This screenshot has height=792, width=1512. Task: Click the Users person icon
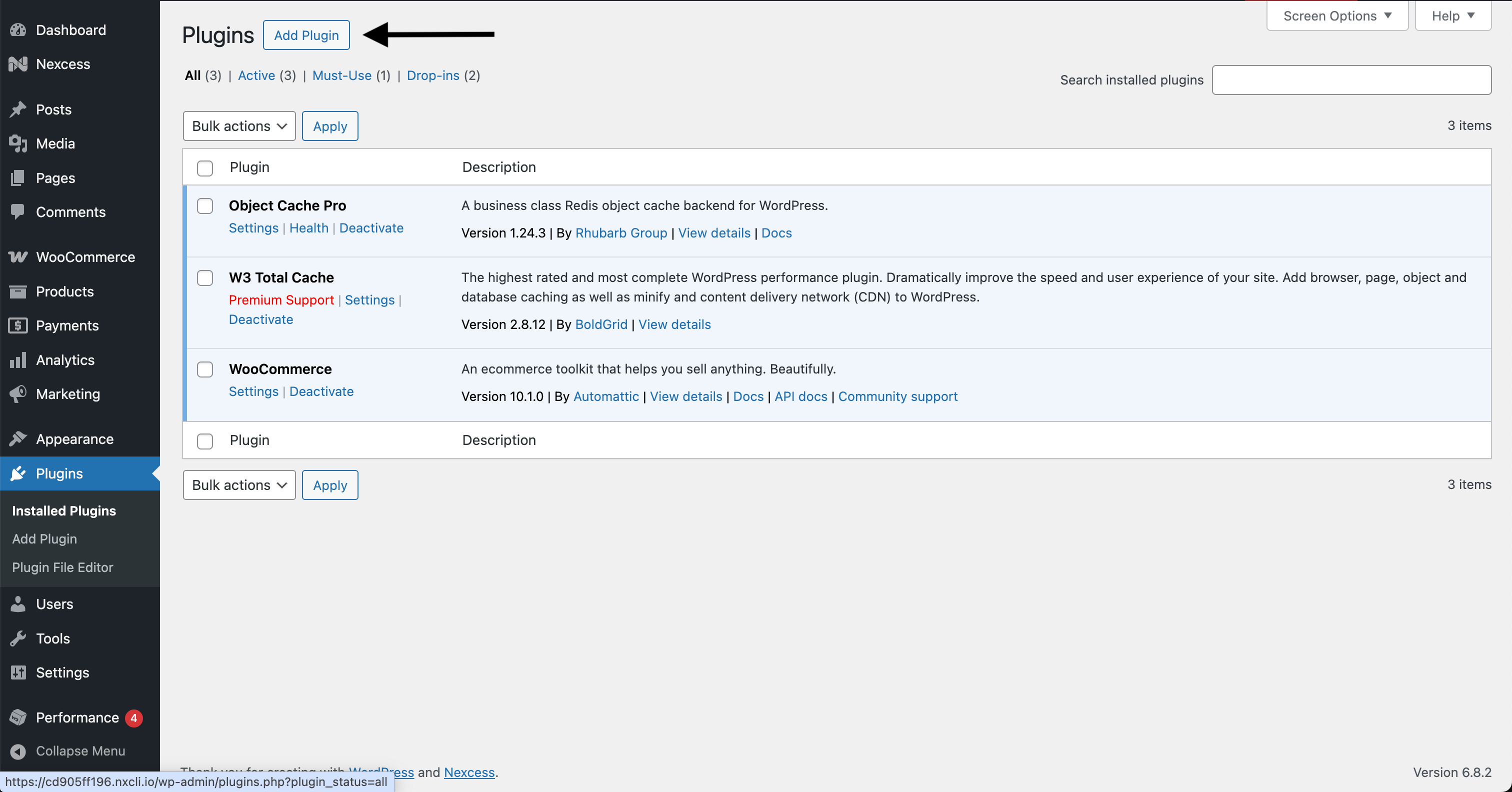pos(18,604)
